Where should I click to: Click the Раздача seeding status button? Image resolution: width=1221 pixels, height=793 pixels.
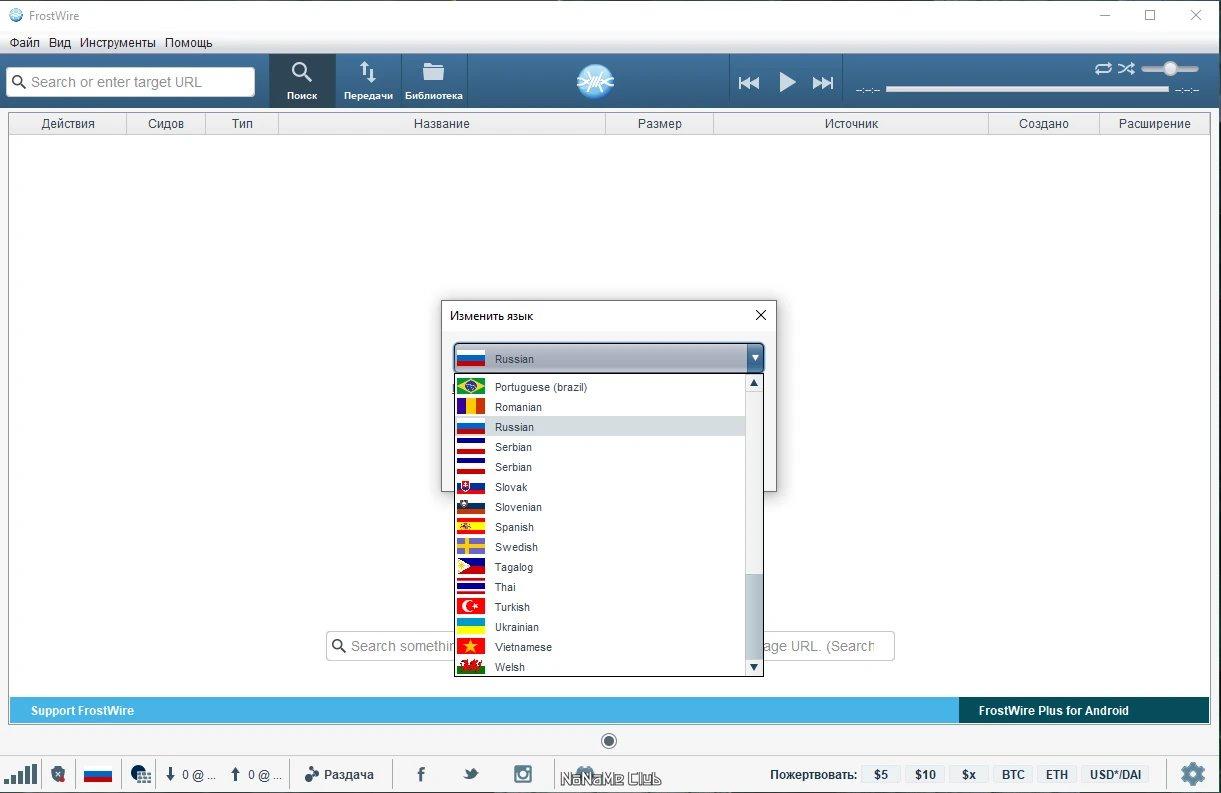point(339,774)
